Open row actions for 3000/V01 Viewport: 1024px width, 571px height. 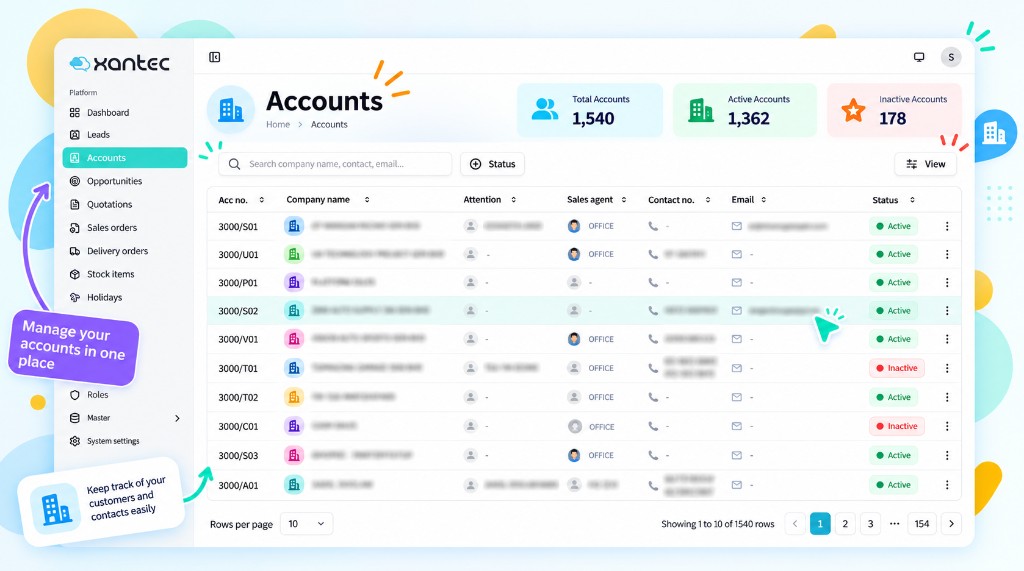(x=947, y=339)
